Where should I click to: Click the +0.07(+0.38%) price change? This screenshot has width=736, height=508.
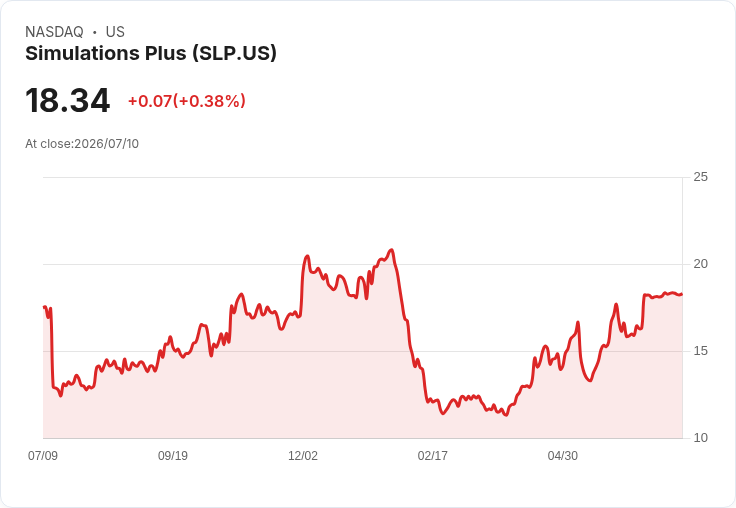(x=187, y=101)
